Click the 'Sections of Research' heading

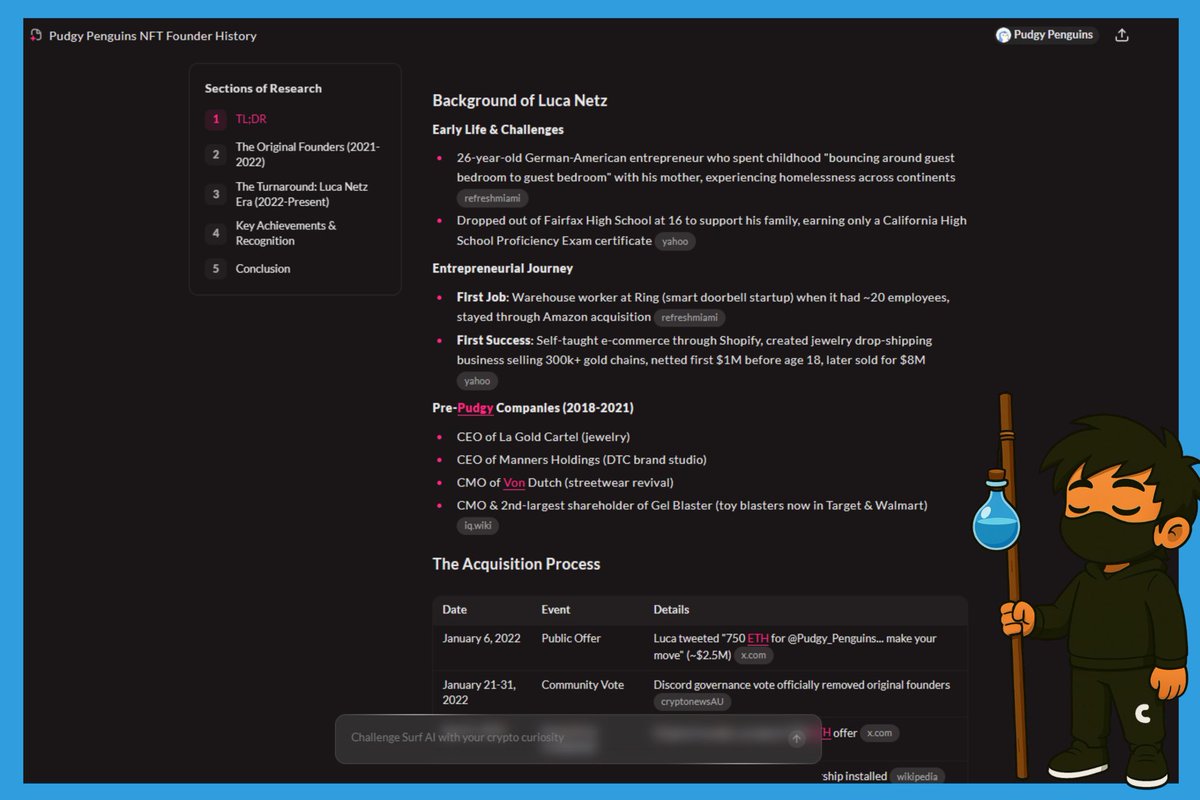click(x=263, y=88)
